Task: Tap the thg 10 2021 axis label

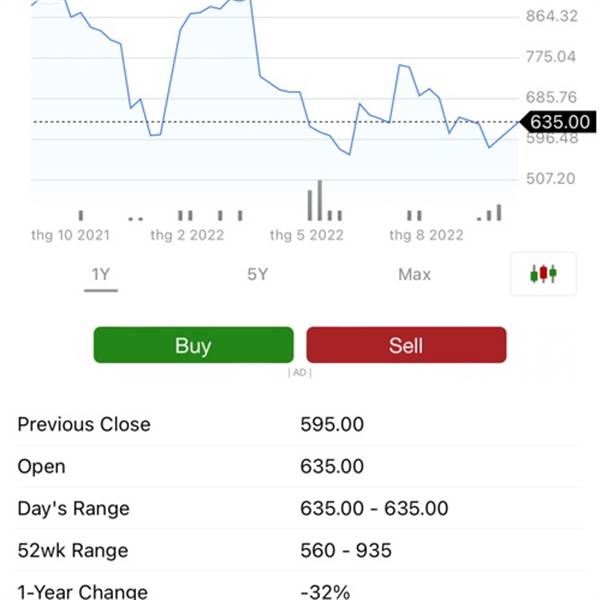Action: click(x=70, y=235)
